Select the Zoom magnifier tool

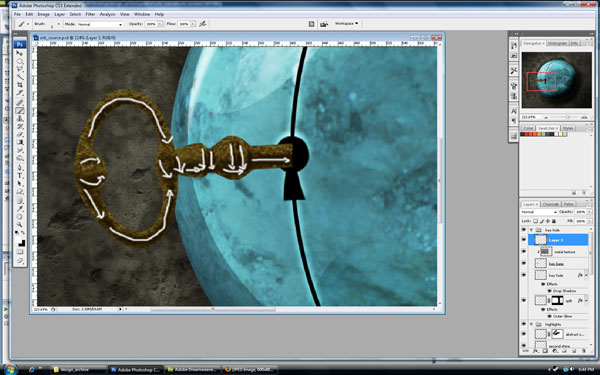coord(20,225)
